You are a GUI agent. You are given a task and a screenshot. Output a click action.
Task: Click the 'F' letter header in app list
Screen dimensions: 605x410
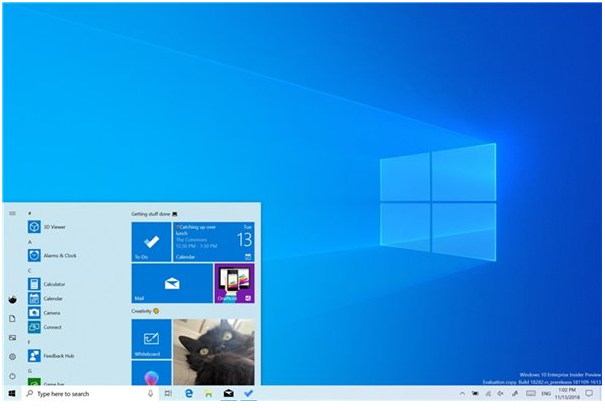tap(29, 342)
